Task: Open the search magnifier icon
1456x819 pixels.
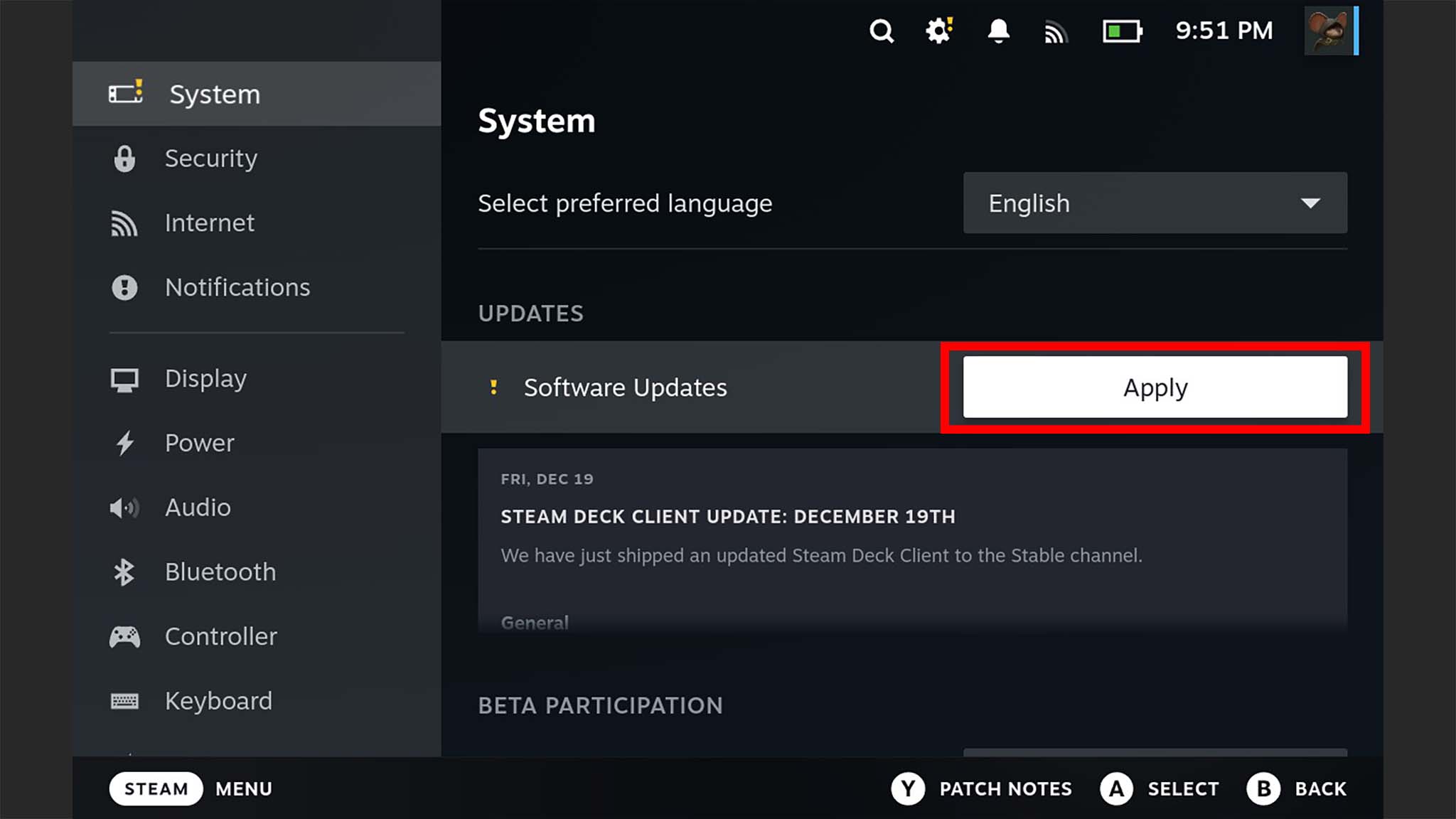Action: click(882, 31)
